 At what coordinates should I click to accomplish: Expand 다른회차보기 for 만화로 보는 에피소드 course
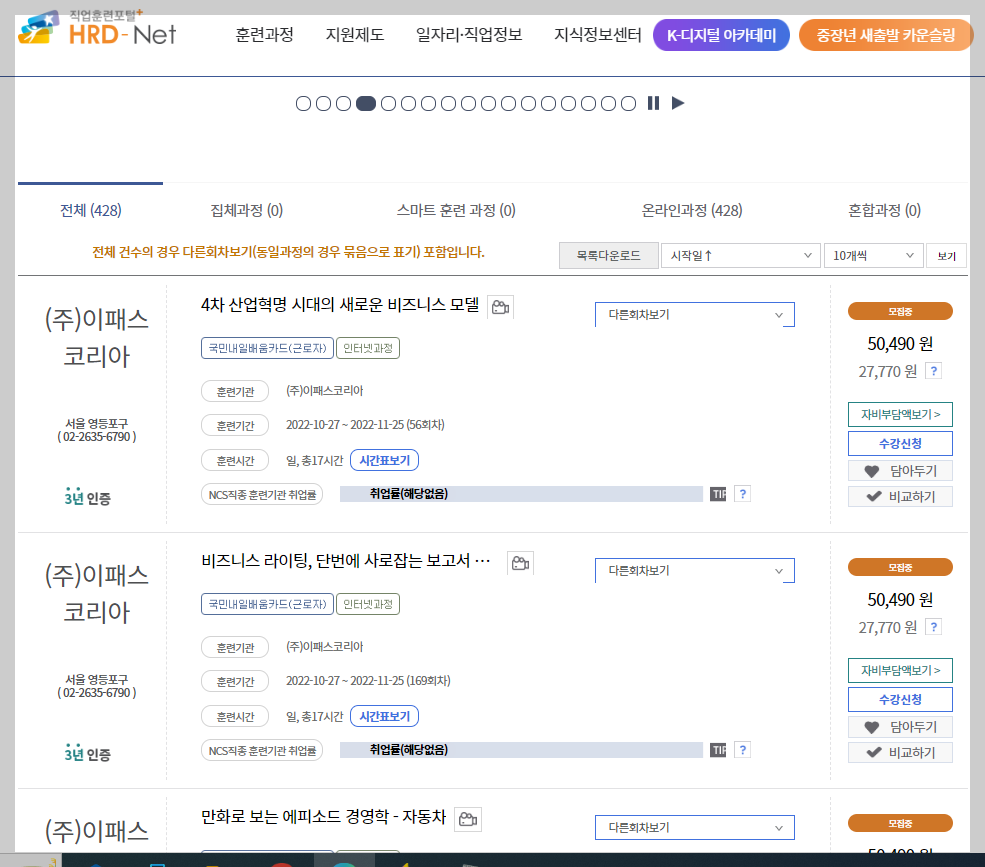coord(695,827)
